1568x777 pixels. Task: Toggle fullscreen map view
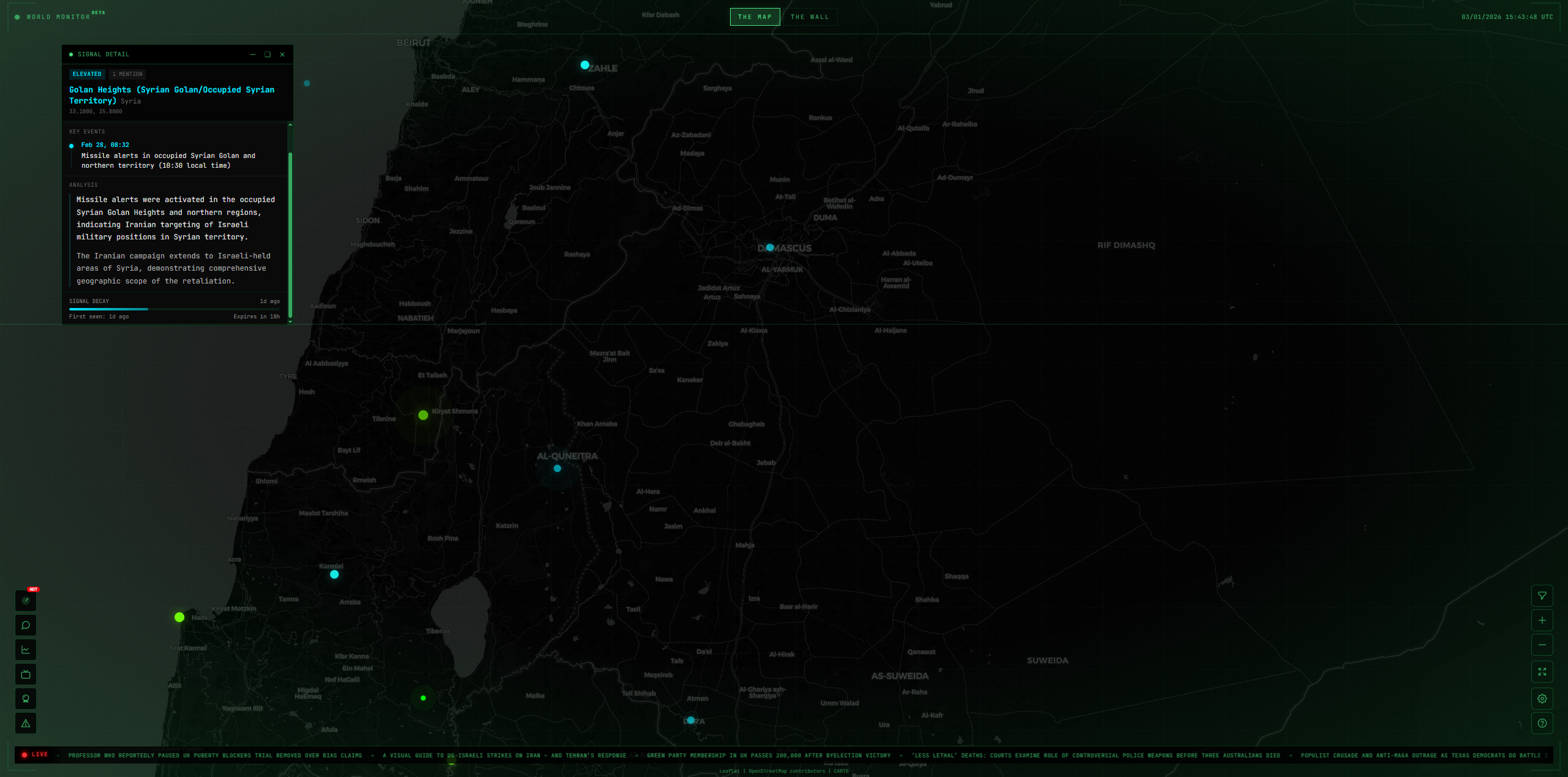click(1542, 672)
